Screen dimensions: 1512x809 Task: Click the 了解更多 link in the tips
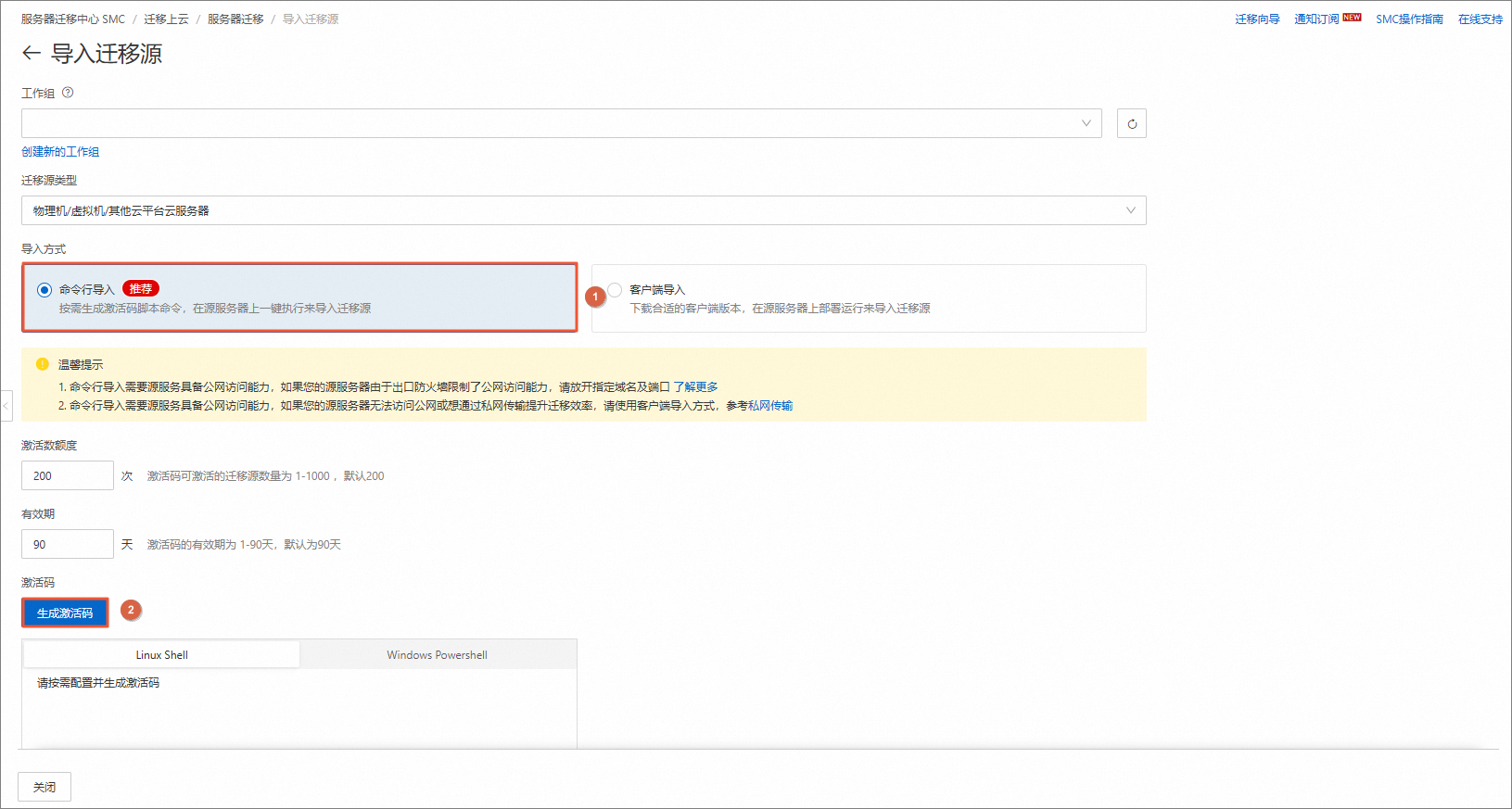tap(695, 387)
